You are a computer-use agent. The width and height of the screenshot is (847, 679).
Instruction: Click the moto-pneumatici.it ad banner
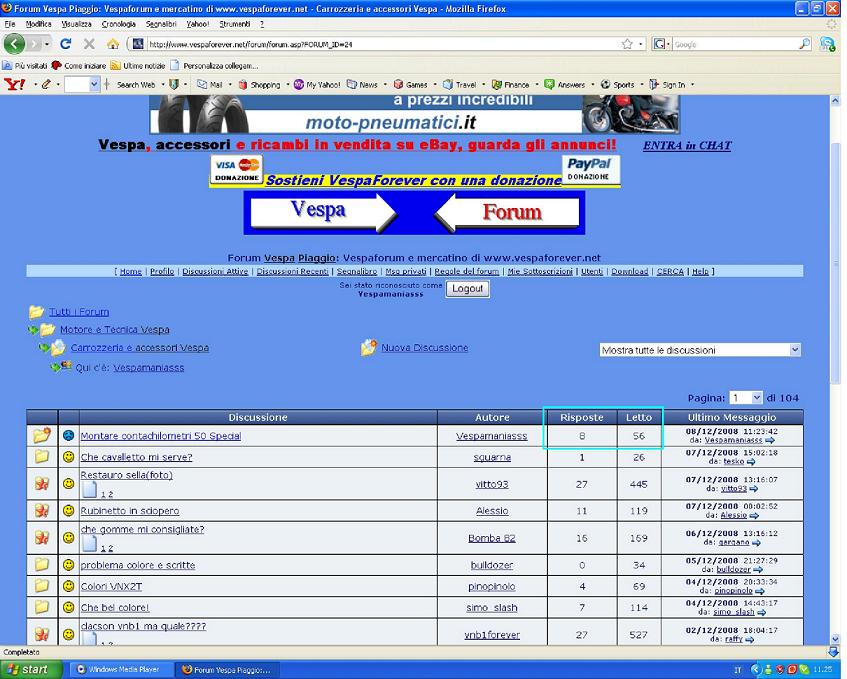[414, 114]
